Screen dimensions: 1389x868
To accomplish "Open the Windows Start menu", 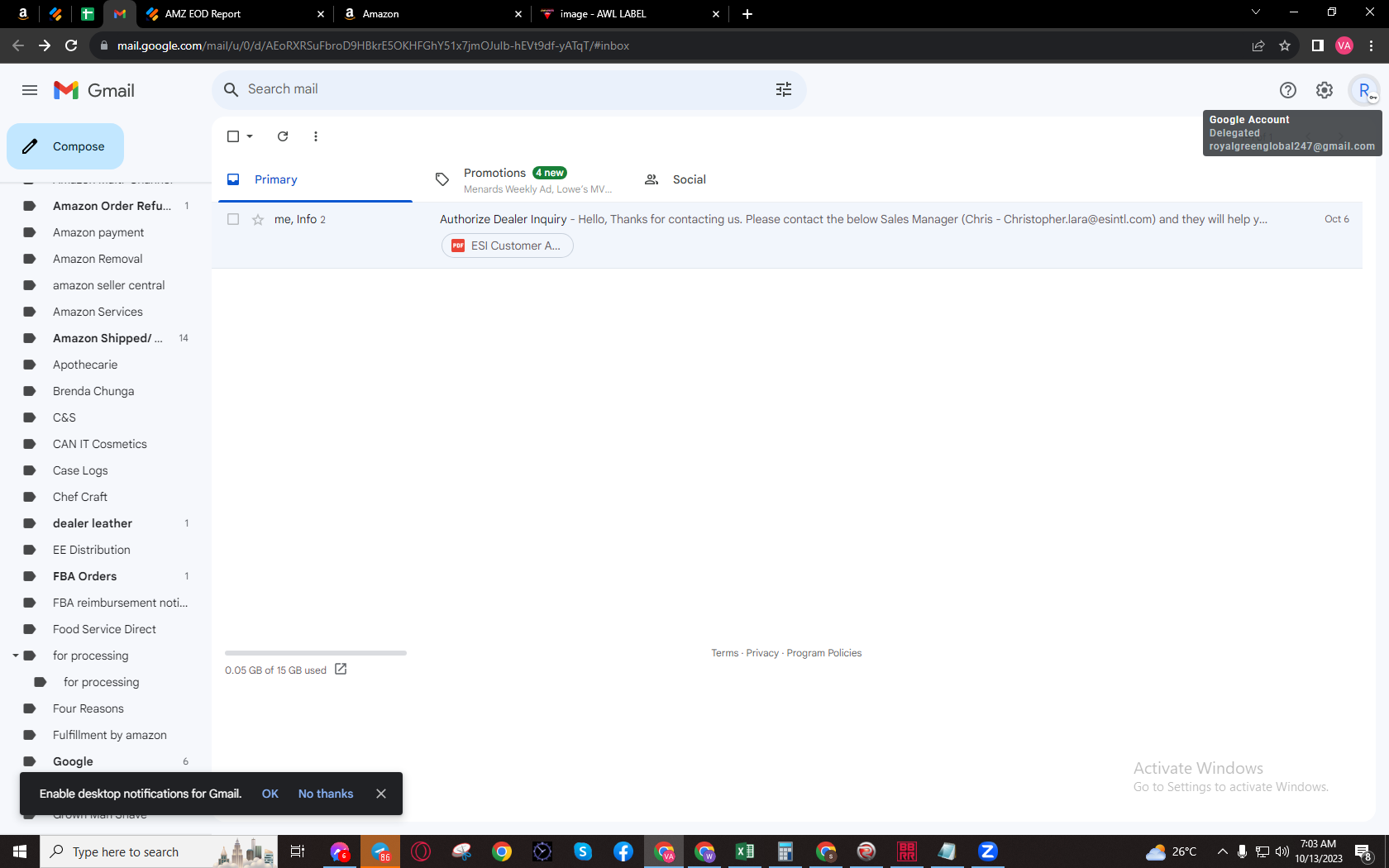I will click(20, 851).
